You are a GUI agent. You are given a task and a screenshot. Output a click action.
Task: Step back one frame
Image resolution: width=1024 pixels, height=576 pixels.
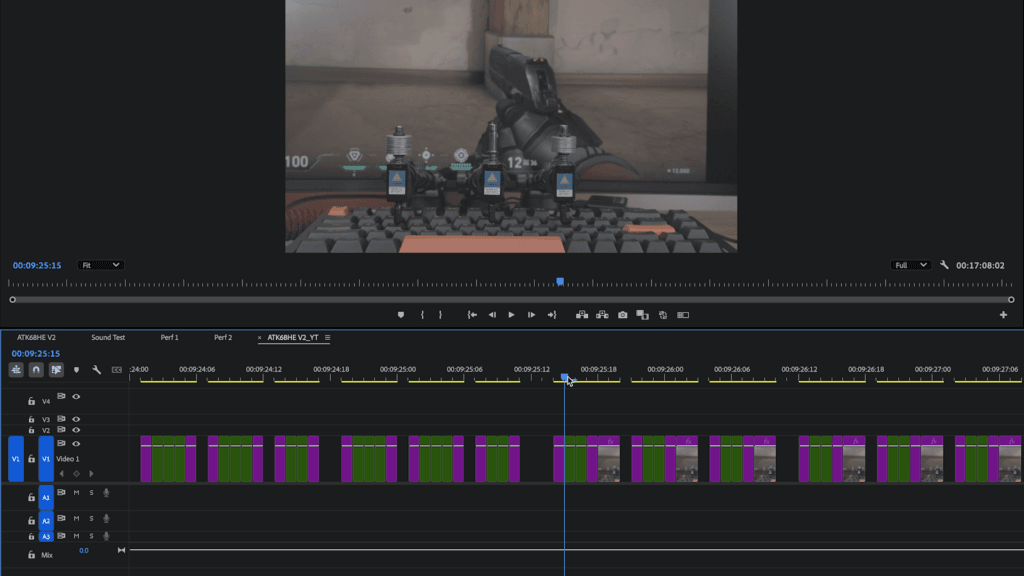pyautogui.click(x=492, y=315)
